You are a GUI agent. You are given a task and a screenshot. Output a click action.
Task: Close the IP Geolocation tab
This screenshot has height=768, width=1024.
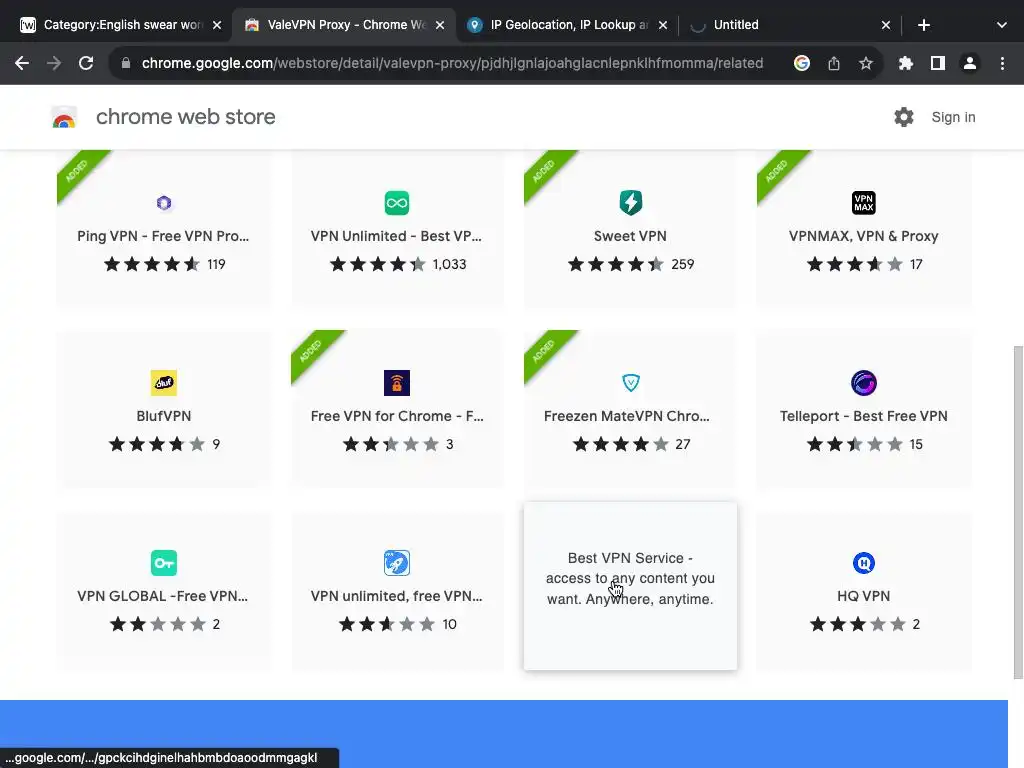[663, 25]
